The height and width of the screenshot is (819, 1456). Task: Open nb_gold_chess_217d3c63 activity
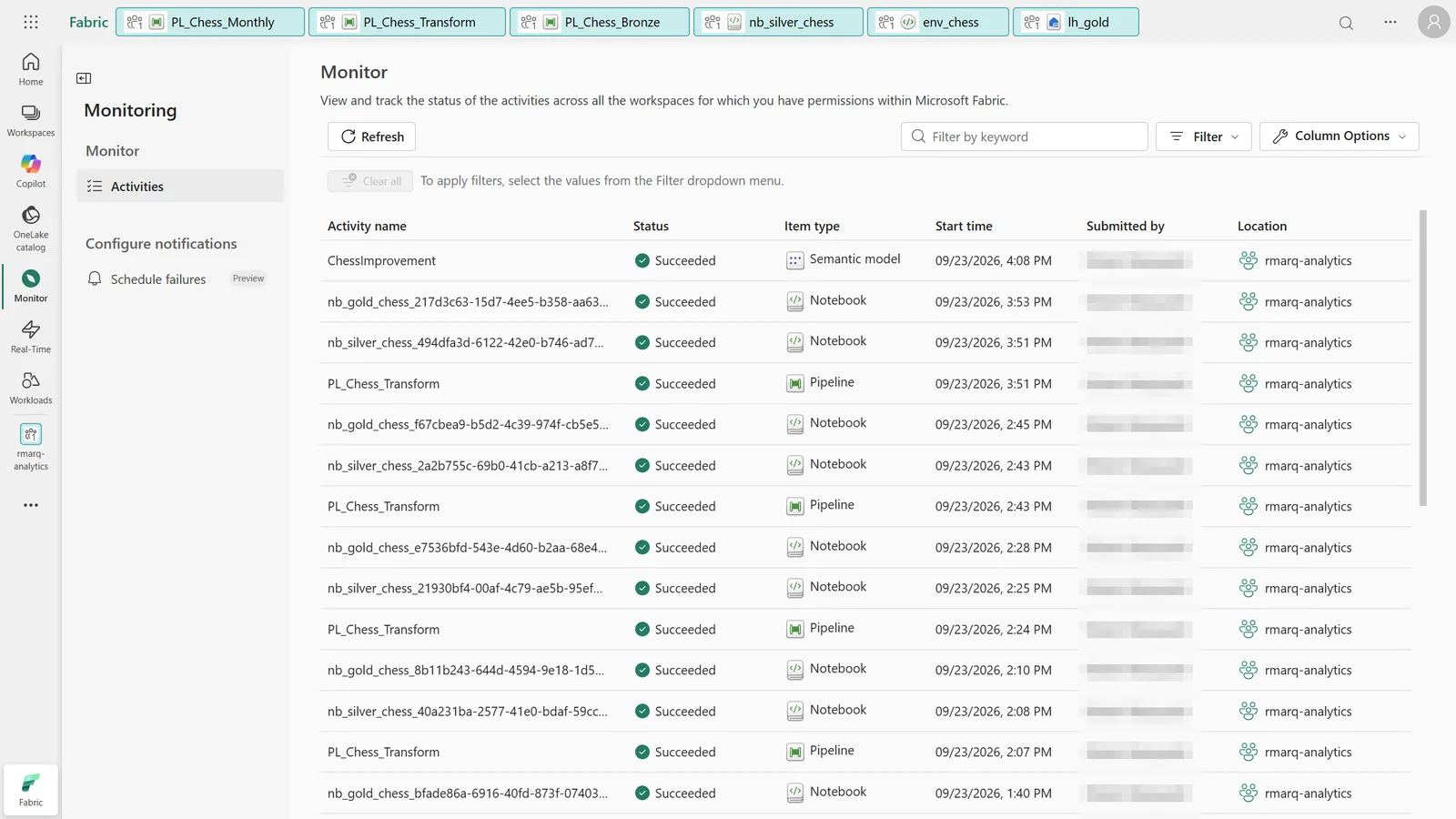(x=468, y=301)
